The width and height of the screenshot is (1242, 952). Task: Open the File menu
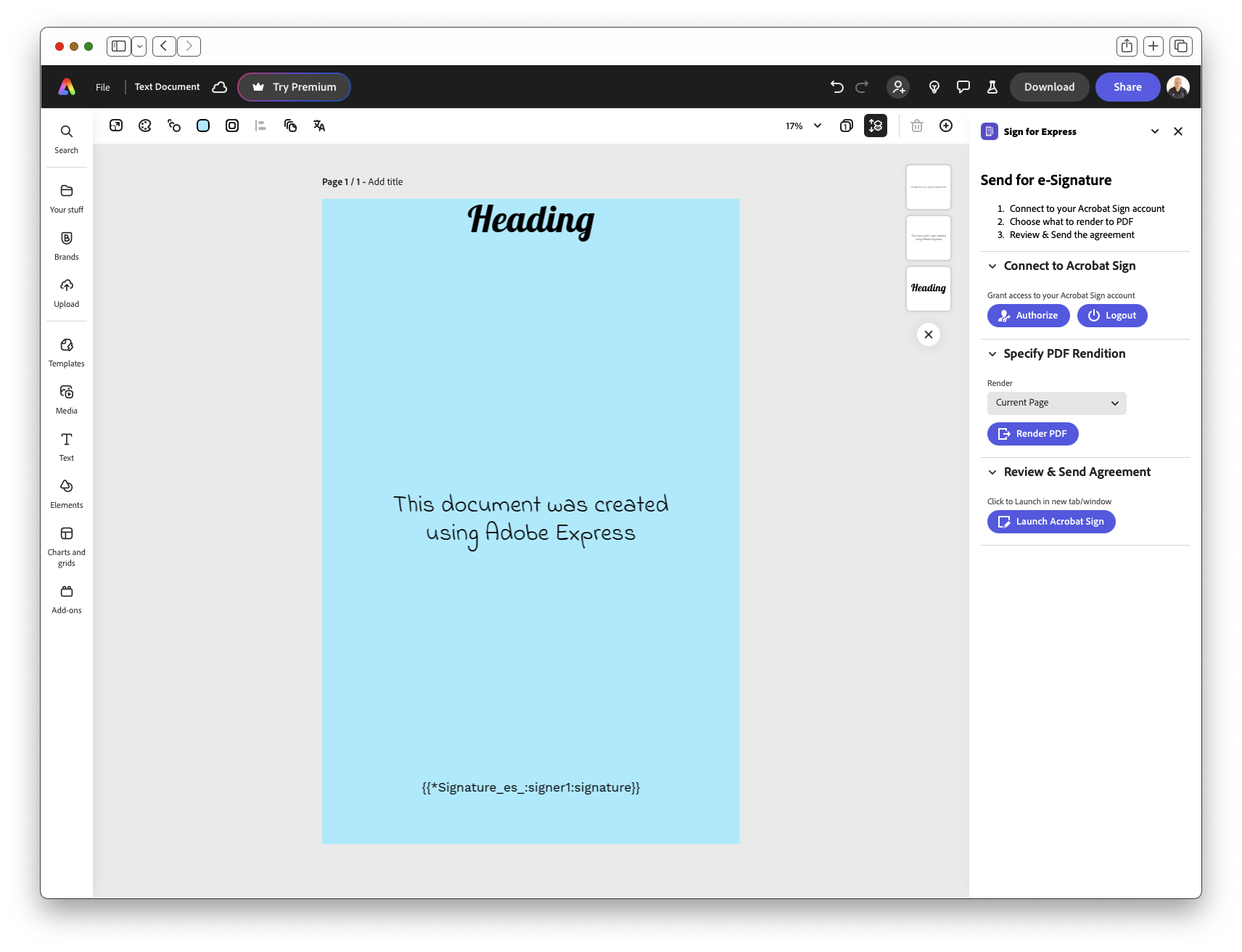pos(103,87)
